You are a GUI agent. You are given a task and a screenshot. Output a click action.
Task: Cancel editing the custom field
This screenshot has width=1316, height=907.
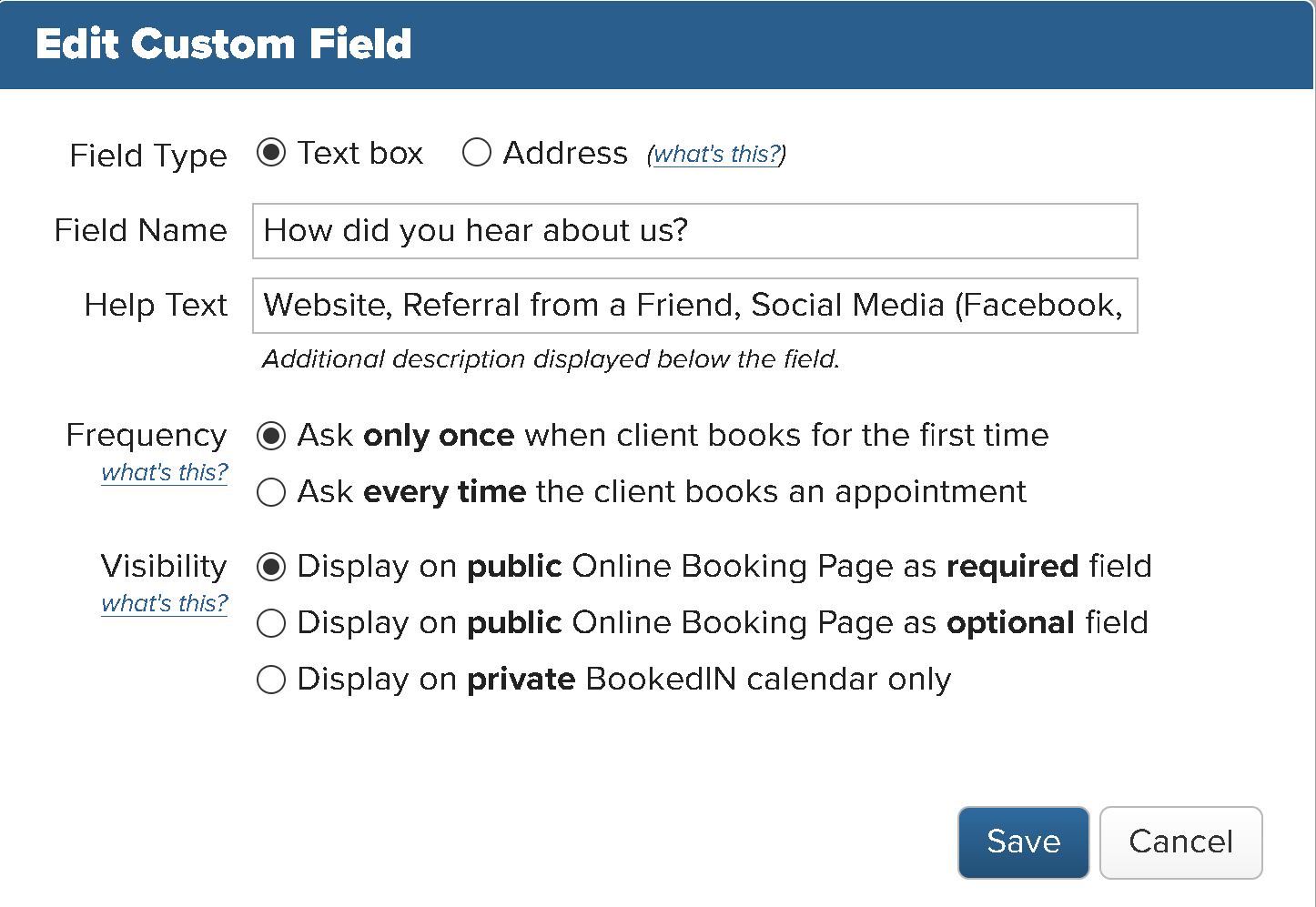1180,842
